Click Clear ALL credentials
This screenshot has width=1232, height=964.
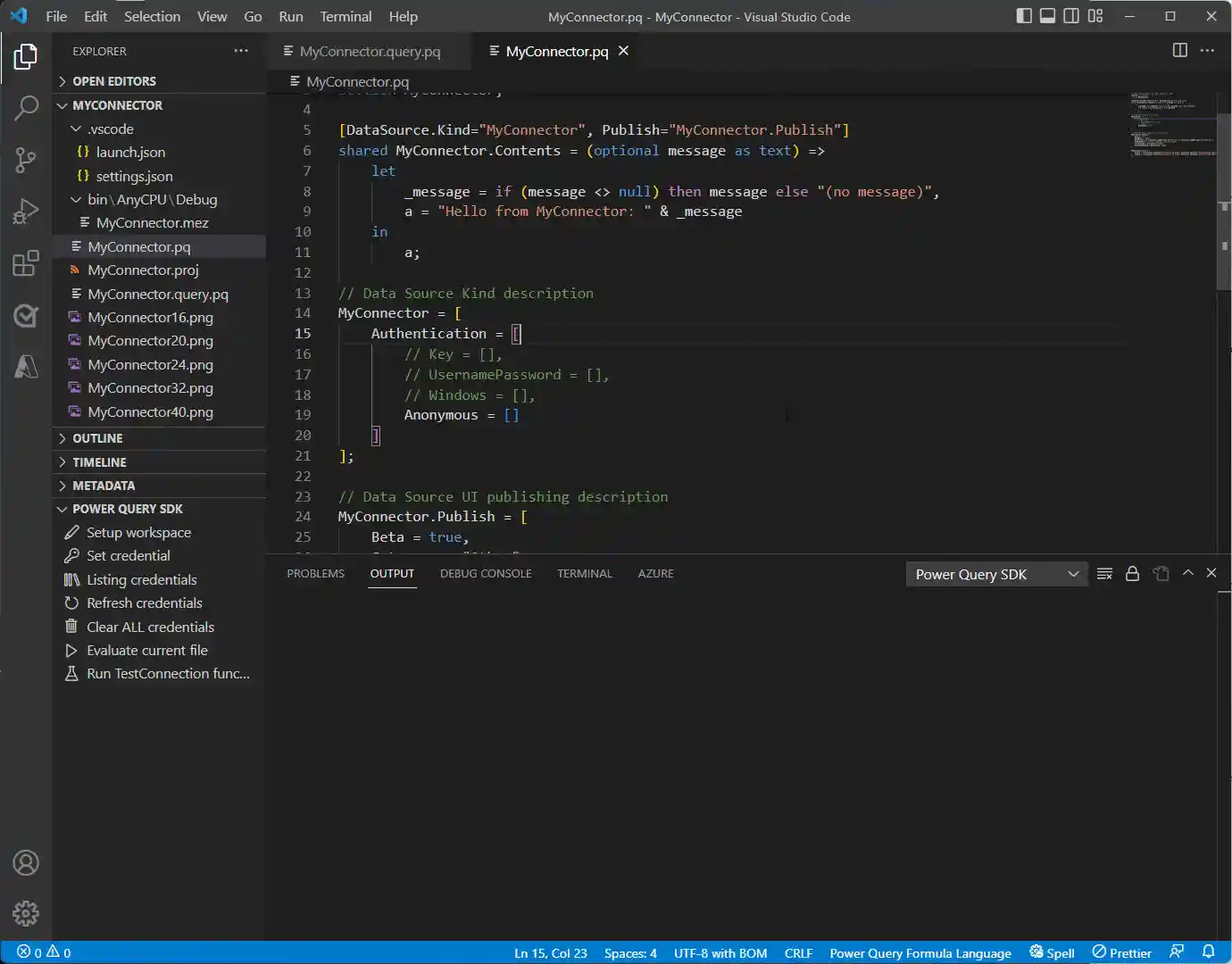(x=149, y=627)
